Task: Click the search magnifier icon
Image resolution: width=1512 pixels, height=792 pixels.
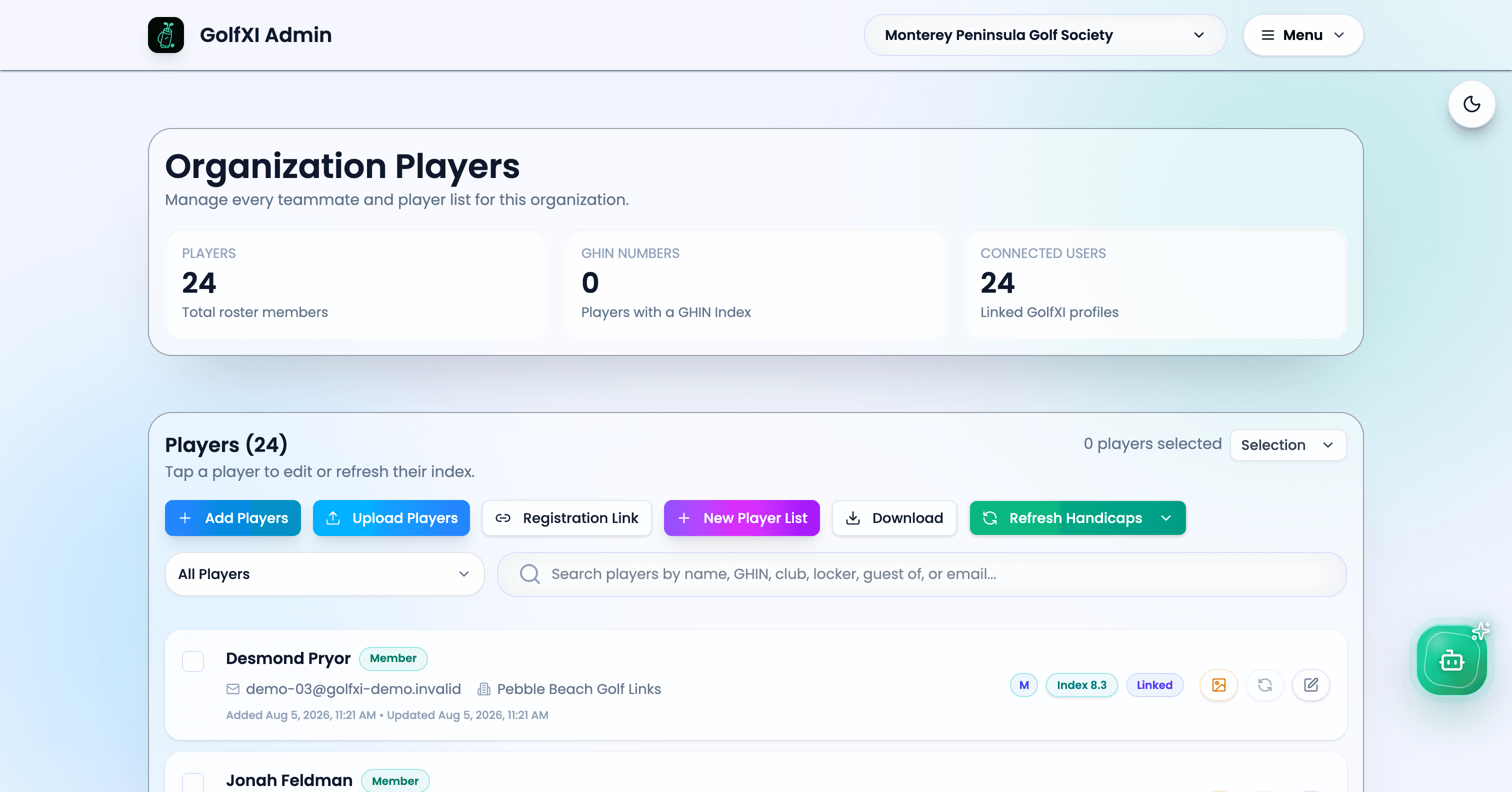Action: point(529,573)
